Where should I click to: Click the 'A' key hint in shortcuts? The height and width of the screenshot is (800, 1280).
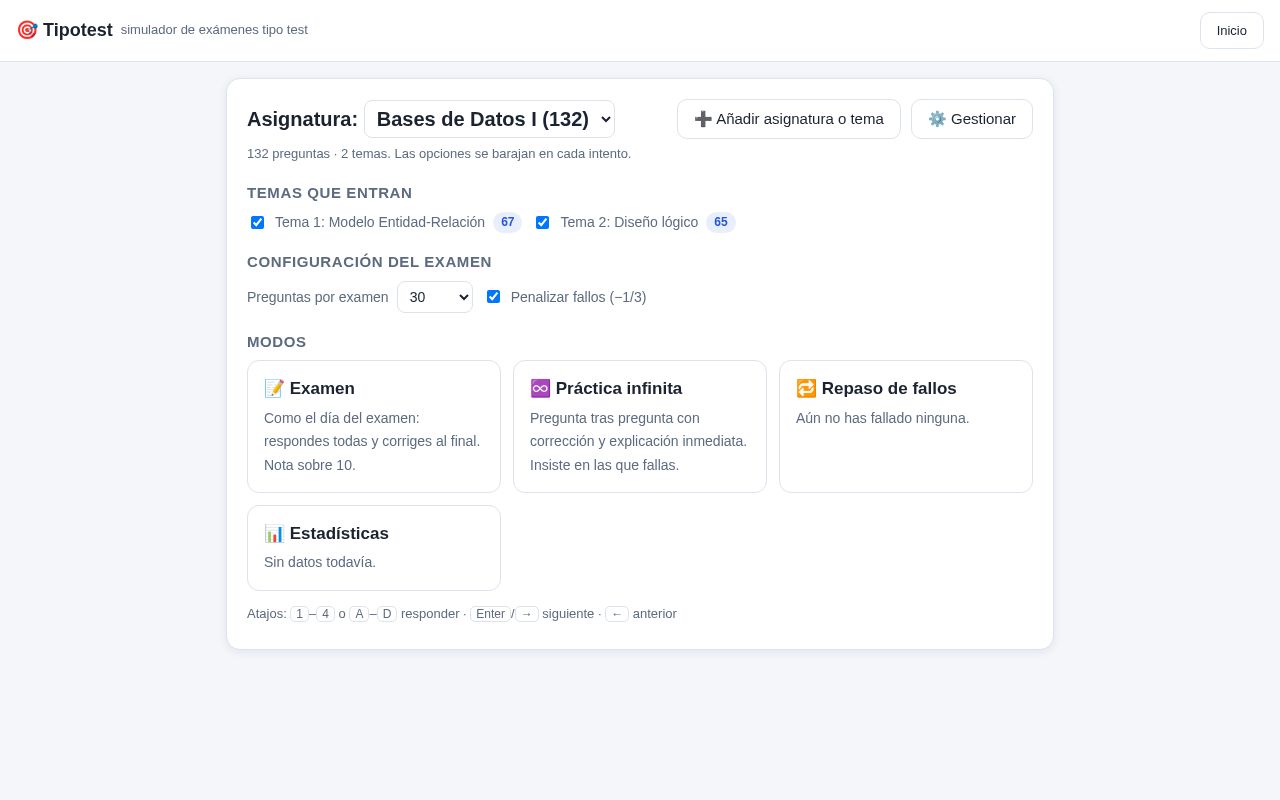(359, 614)
